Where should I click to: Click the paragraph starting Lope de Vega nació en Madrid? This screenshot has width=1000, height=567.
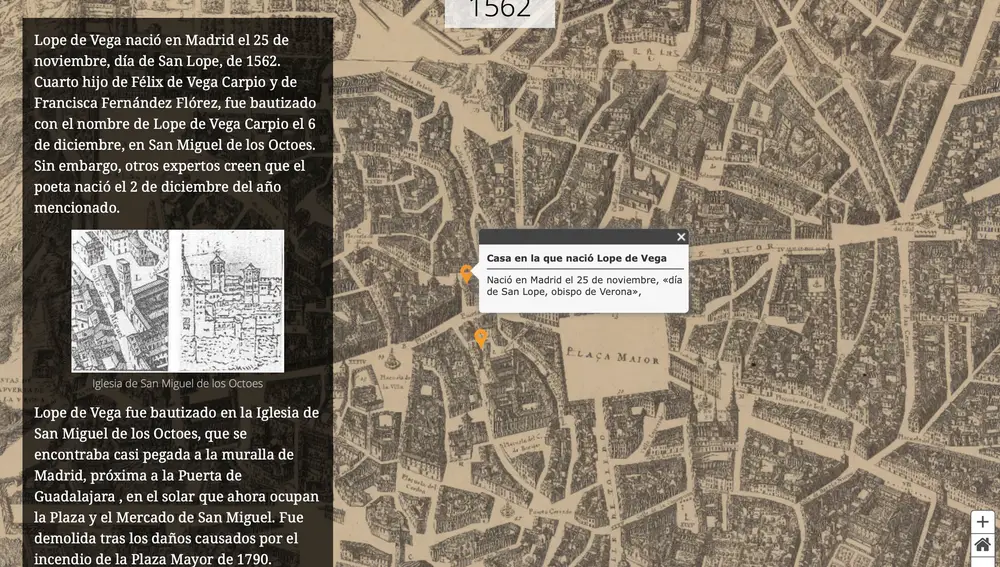pyautogui.click(x=177, y=124)
